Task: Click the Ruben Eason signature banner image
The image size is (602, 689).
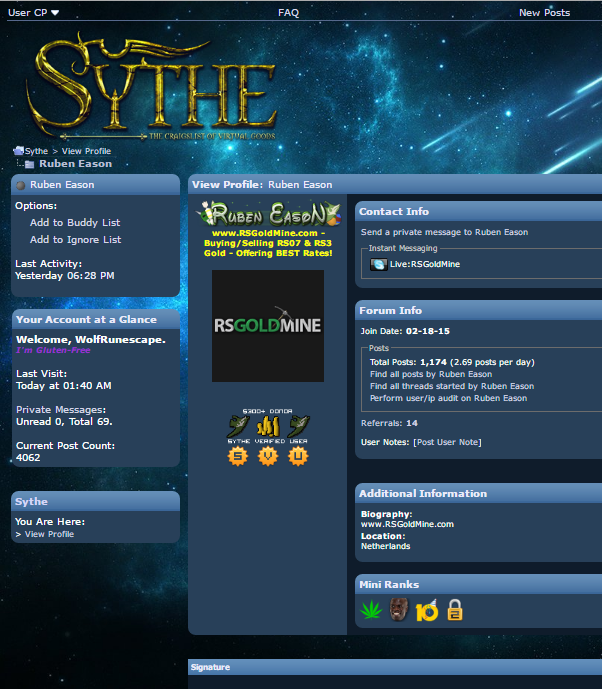Action: 268,214
